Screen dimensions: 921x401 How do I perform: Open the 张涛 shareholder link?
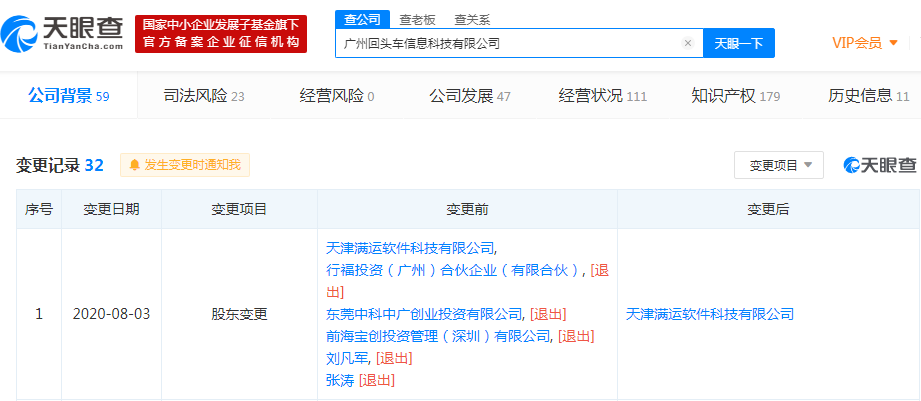pyautogui.click(x=340, y=380)
